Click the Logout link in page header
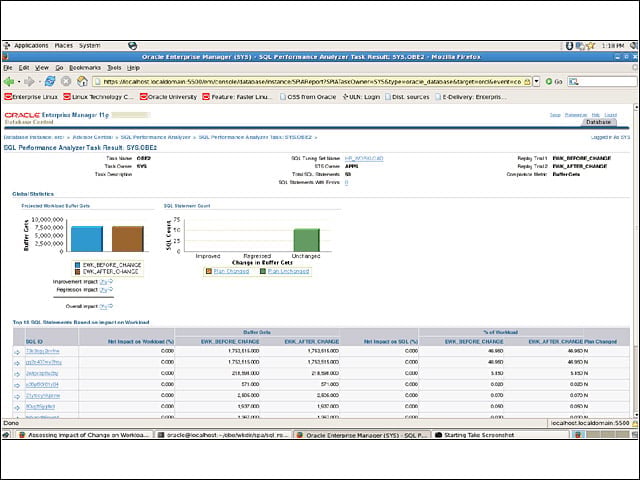This screenshot has height=480, width=640. click(x=611, y=115)
